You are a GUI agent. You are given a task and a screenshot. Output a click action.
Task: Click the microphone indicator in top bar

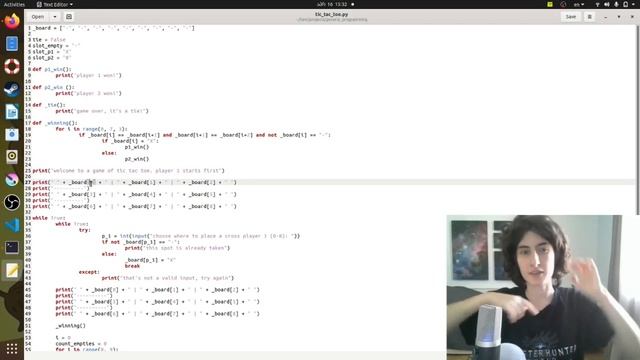(616, 4)
